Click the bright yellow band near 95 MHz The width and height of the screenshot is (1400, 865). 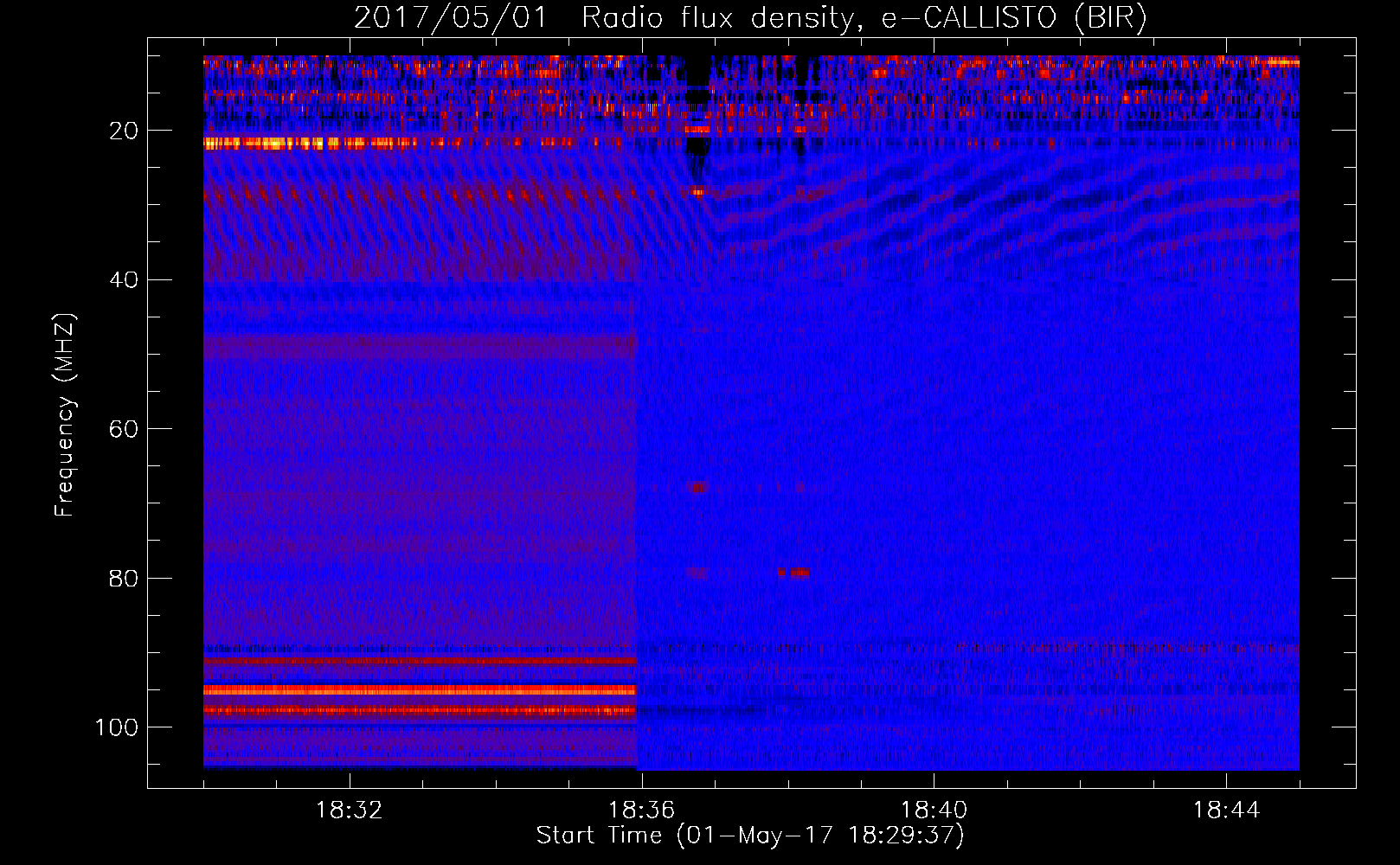tap(420, 690)
